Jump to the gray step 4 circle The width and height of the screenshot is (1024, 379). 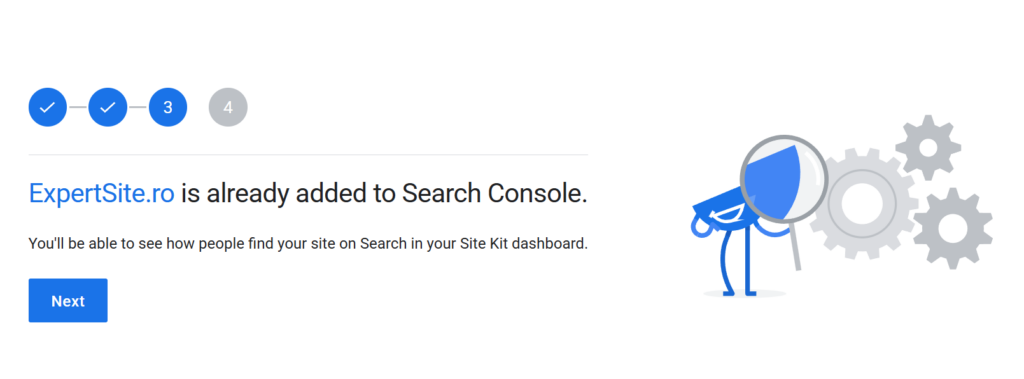228,107
